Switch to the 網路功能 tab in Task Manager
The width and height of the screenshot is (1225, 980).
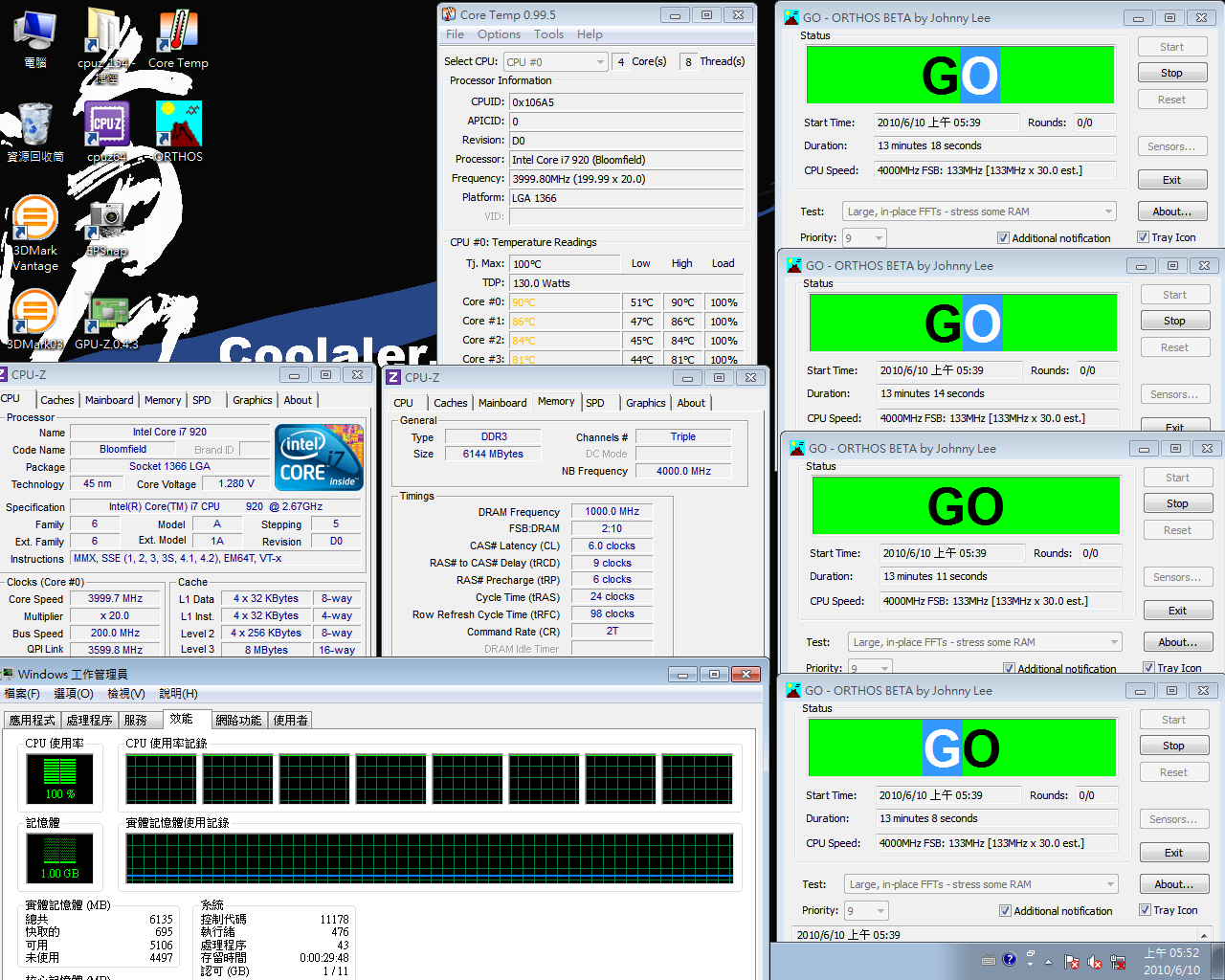pos(238,720)
